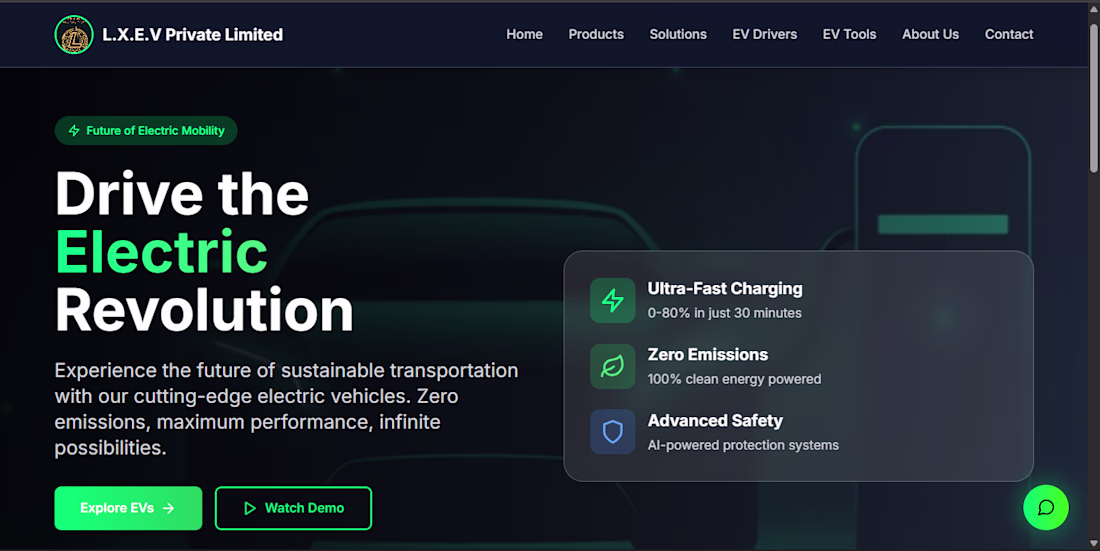Click the "Experience the future" paragraph
Viewport: 1100px width, 551px height.
[286, 409]
